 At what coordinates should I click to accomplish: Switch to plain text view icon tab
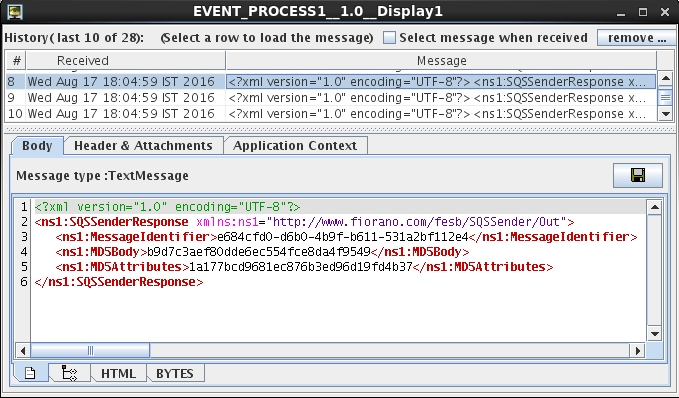[30, 373]
